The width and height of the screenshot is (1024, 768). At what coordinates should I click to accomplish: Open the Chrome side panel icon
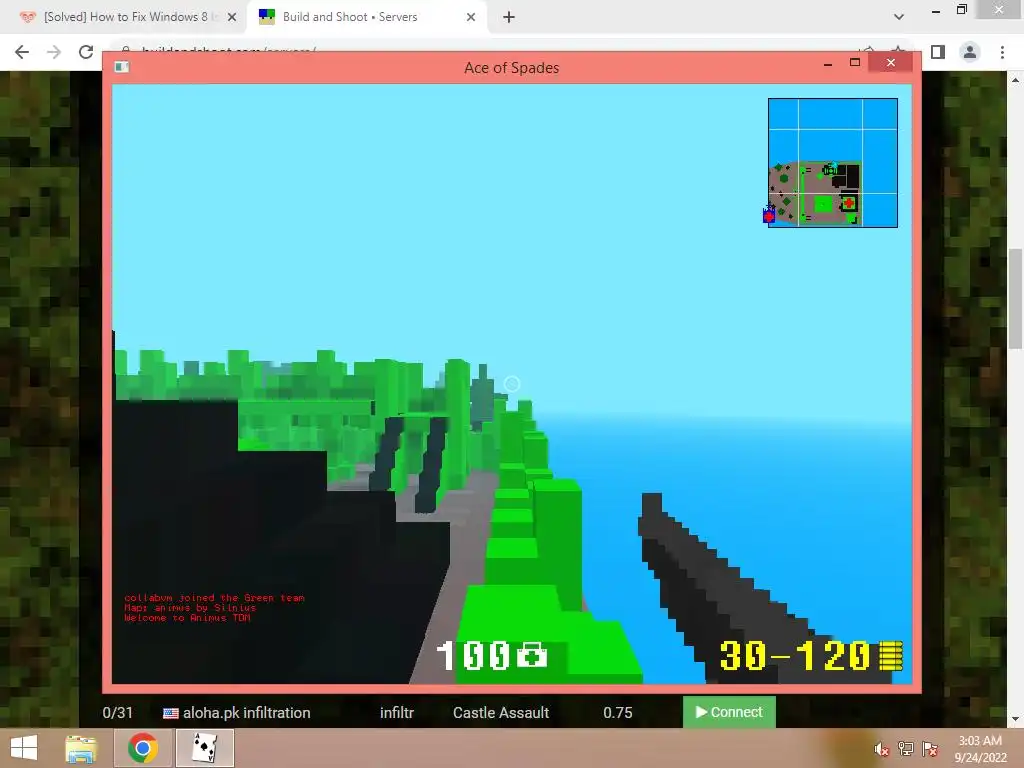[x=938, y=52]
